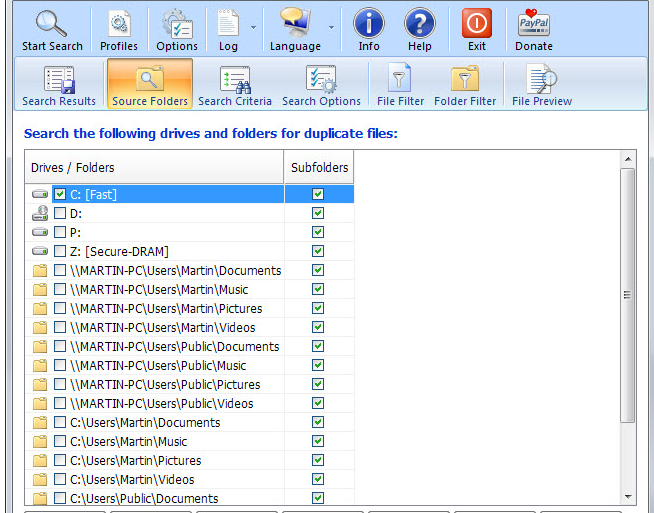Screen dimensions: 654x513
Task: Select the C:\Users\Public\Documents row text
Action: pos(144,498)
